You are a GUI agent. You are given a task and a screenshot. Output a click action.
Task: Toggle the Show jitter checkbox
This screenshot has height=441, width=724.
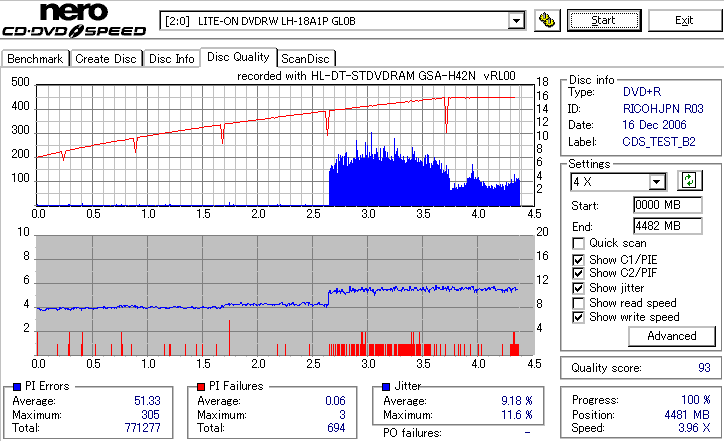coord(578,288)
